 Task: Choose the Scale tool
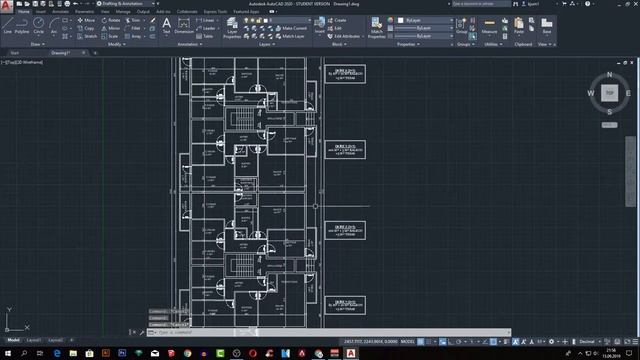pos(110,36)
